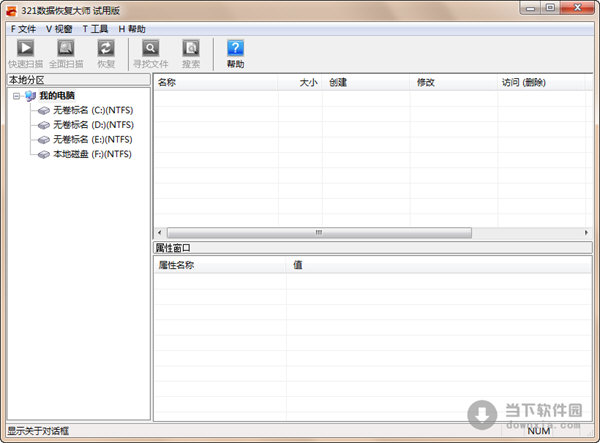
Task: Click the horizontal scrollbar right arrow
Action: [586, 233]
